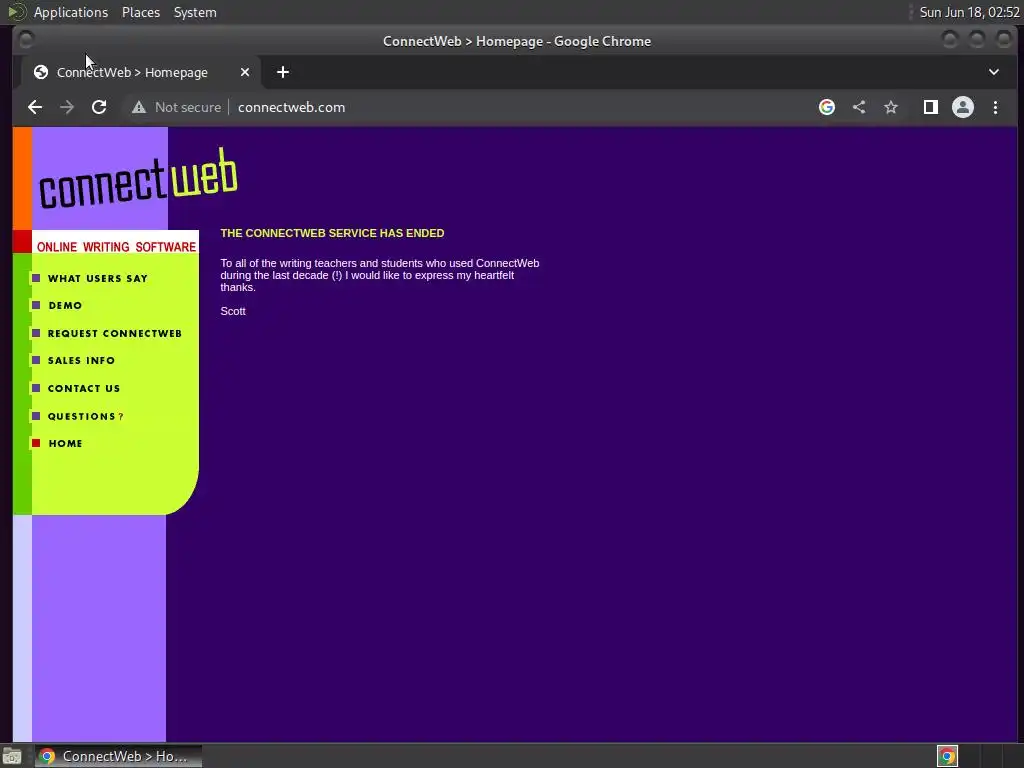
Task: Close the ConnectWeb > Homepage tab
Action: pos(245,72)
